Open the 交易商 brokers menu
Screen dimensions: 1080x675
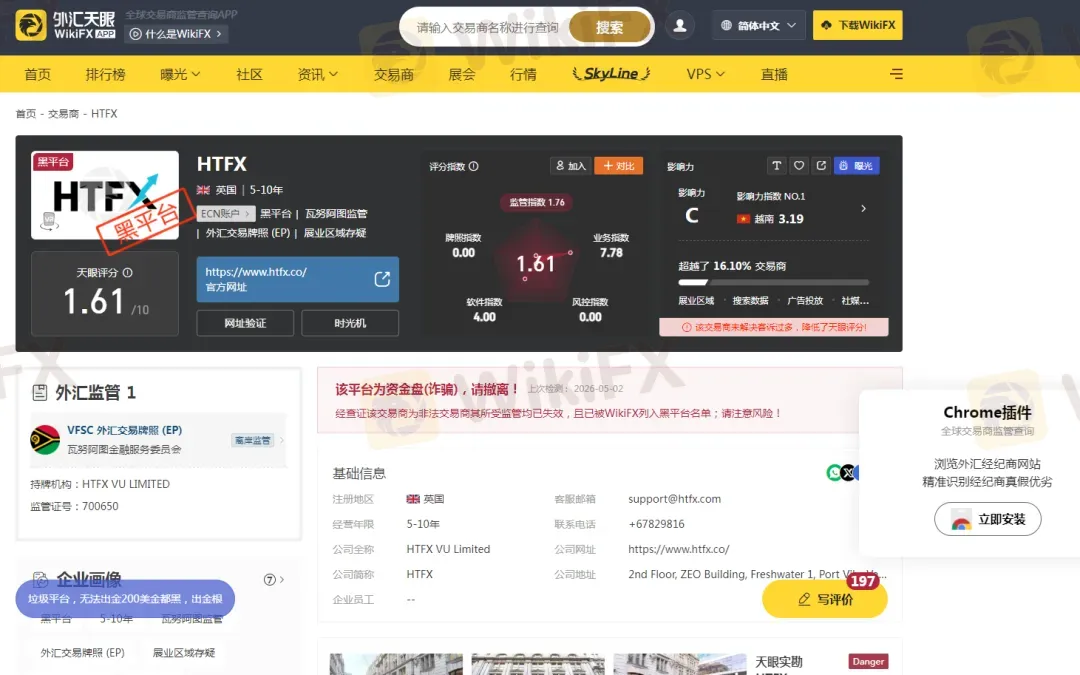393,74
